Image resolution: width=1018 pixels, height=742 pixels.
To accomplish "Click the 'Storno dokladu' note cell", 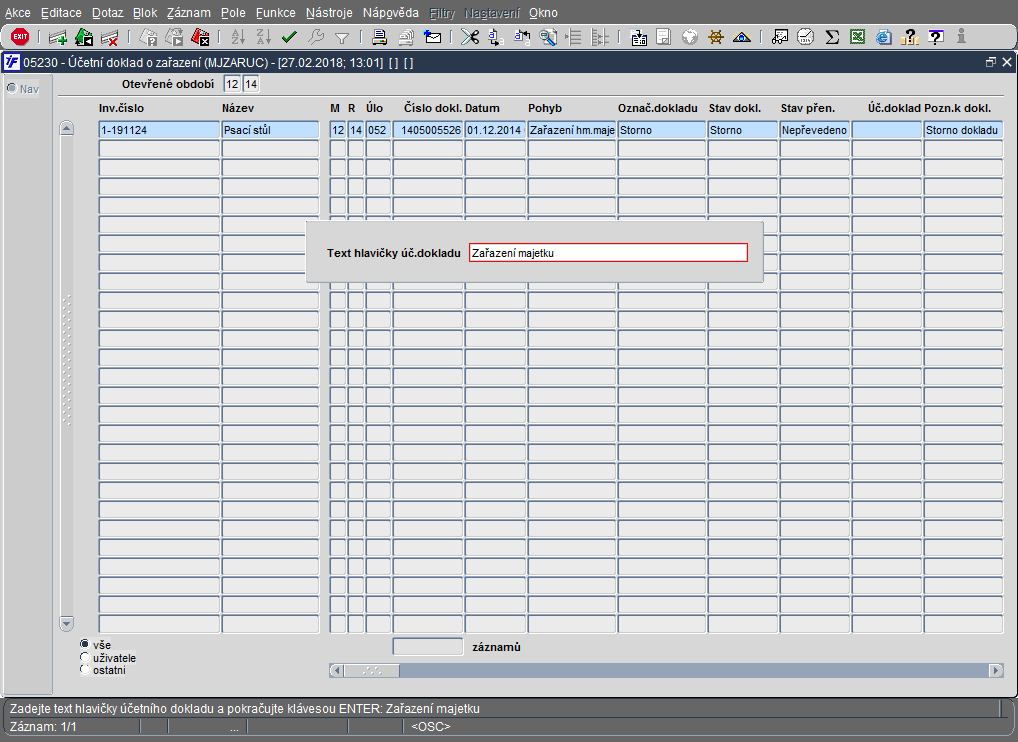I will (x=963, y=130).
